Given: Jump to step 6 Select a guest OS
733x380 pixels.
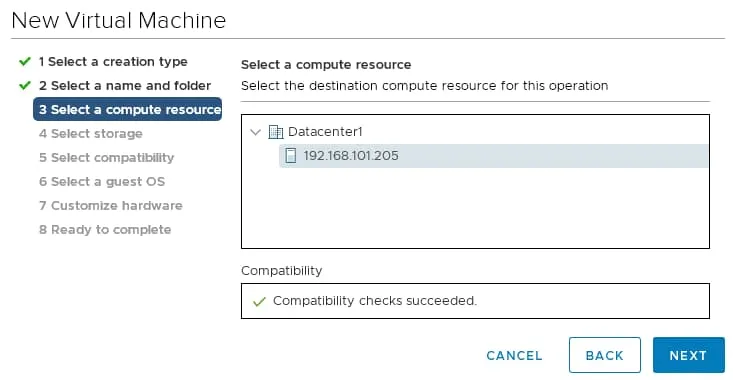Looking at the screenshot, I should click(x=102, y=181).
